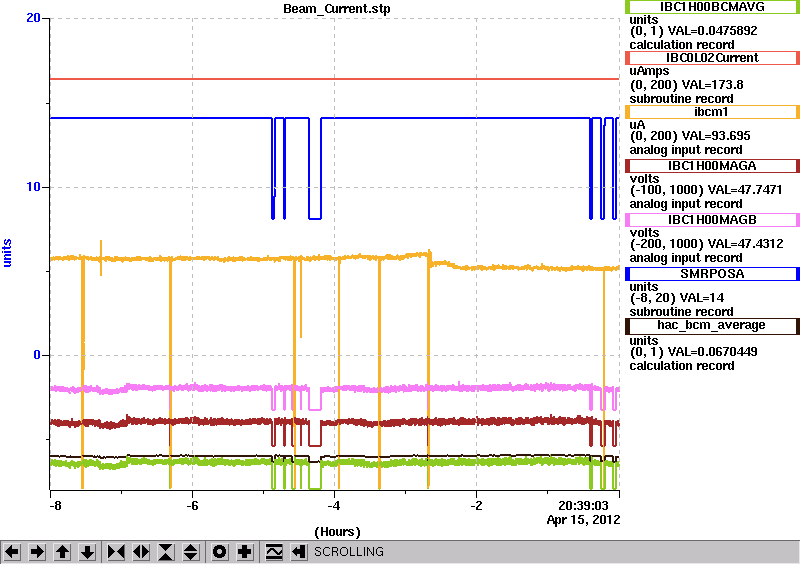Click the x-axis tick label -6
This screenshot has height=564, width=800.
192,505
